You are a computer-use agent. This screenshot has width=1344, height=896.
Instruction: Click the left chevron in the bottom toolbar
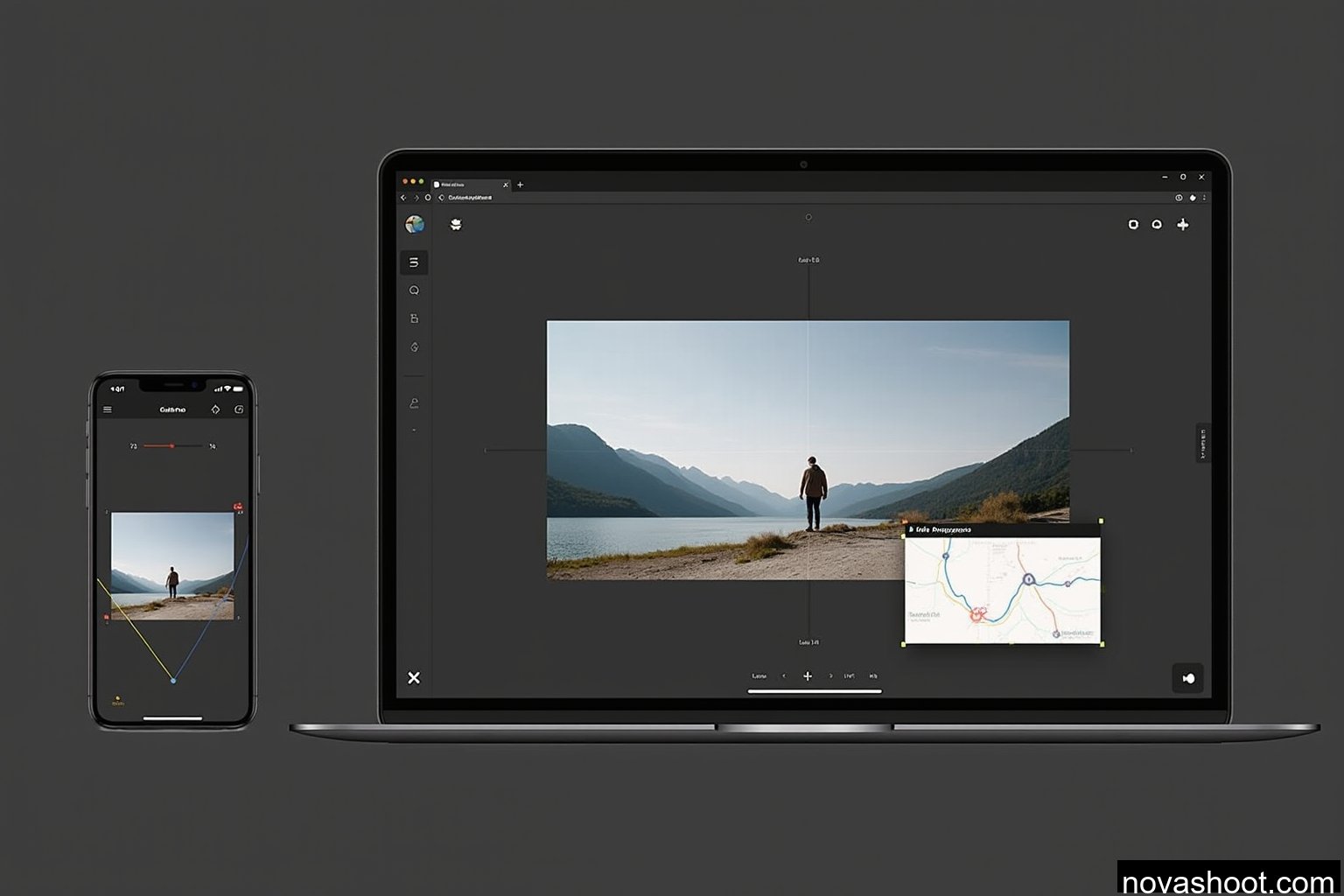coord(784,675)
